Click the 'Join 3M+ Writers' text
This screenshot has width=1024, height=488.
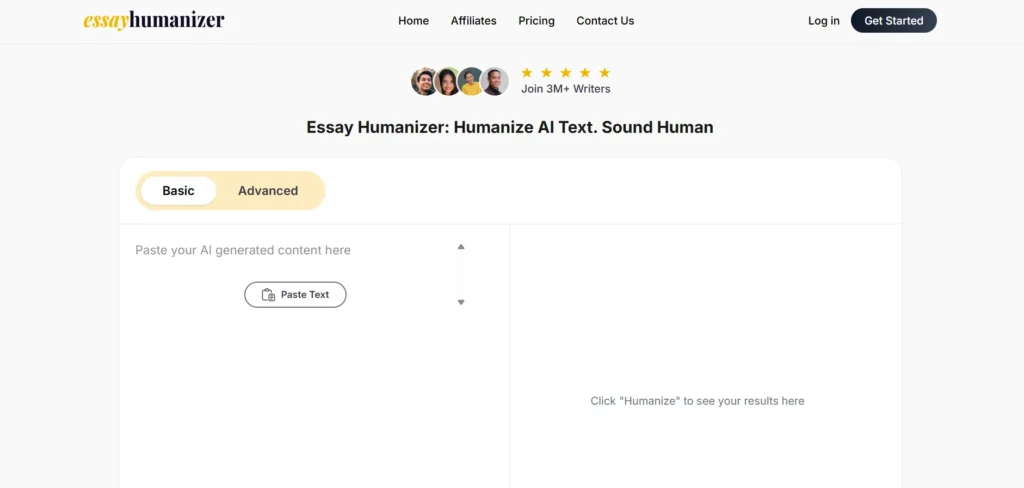[x=566, y=89]
